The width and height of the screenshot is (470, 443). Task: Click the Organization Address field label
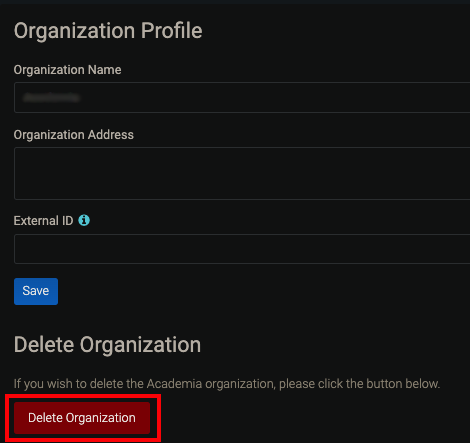click(x=74, y=135)
